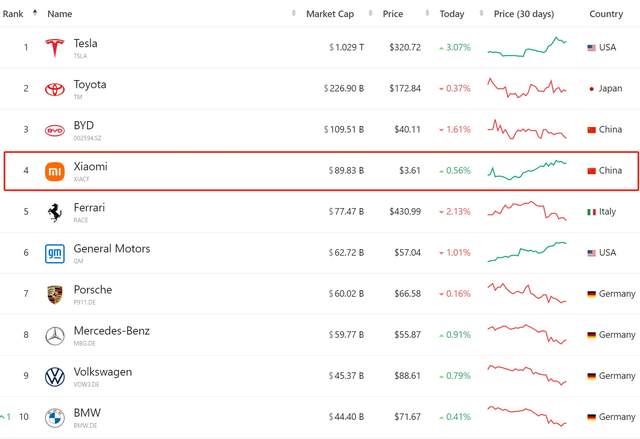Open the Volkswagen company name

(x=102, y=372)
